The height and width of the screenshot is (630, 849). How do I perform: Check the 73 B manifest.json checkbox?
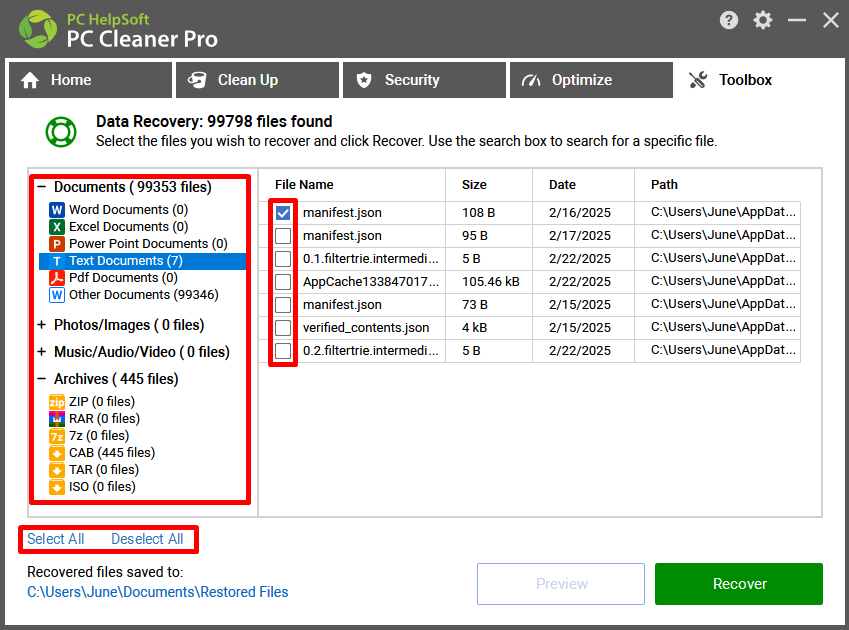(283, 305)
